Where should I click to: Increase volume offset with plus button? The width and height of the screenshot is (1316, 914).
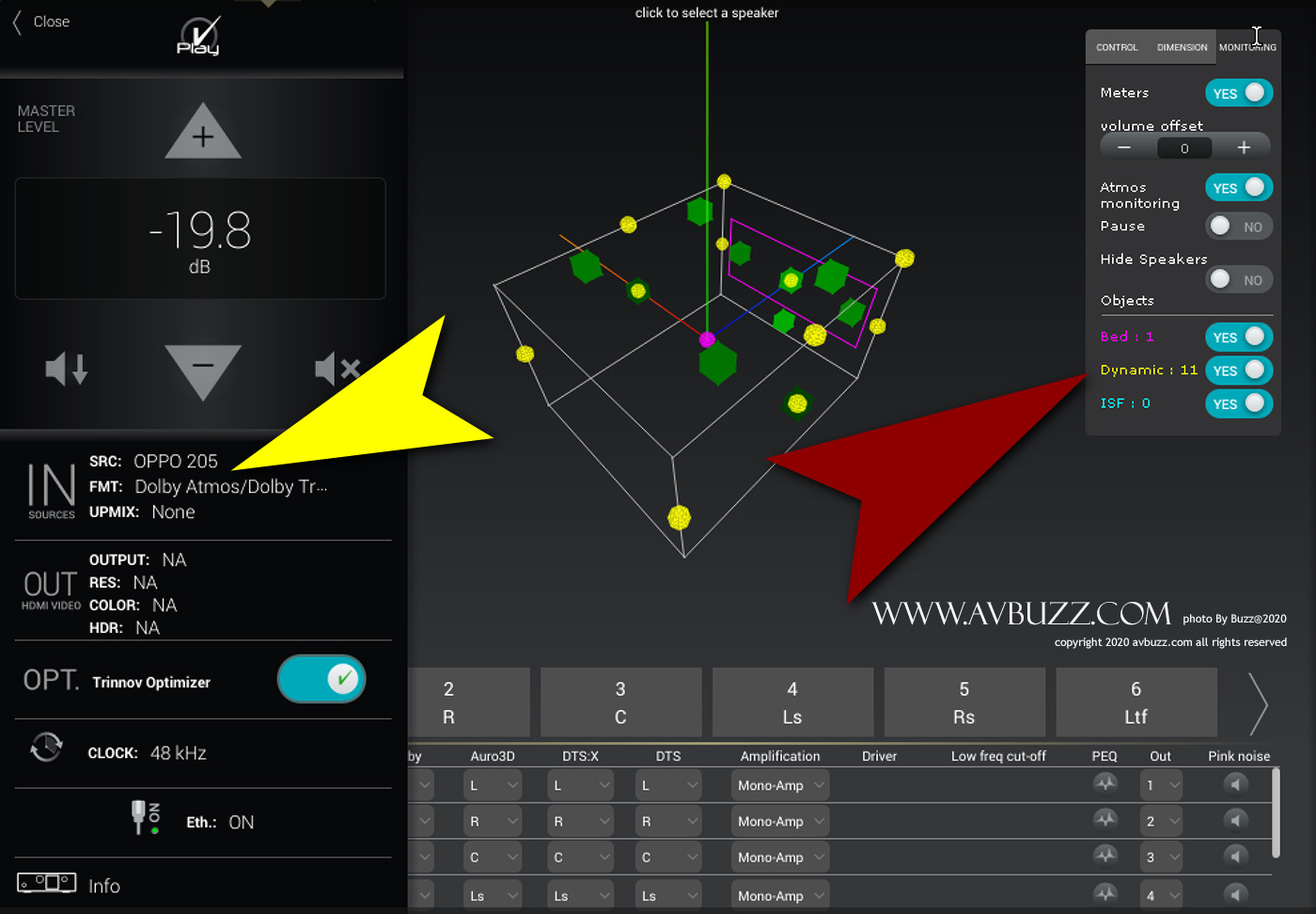click(1244, 148)
